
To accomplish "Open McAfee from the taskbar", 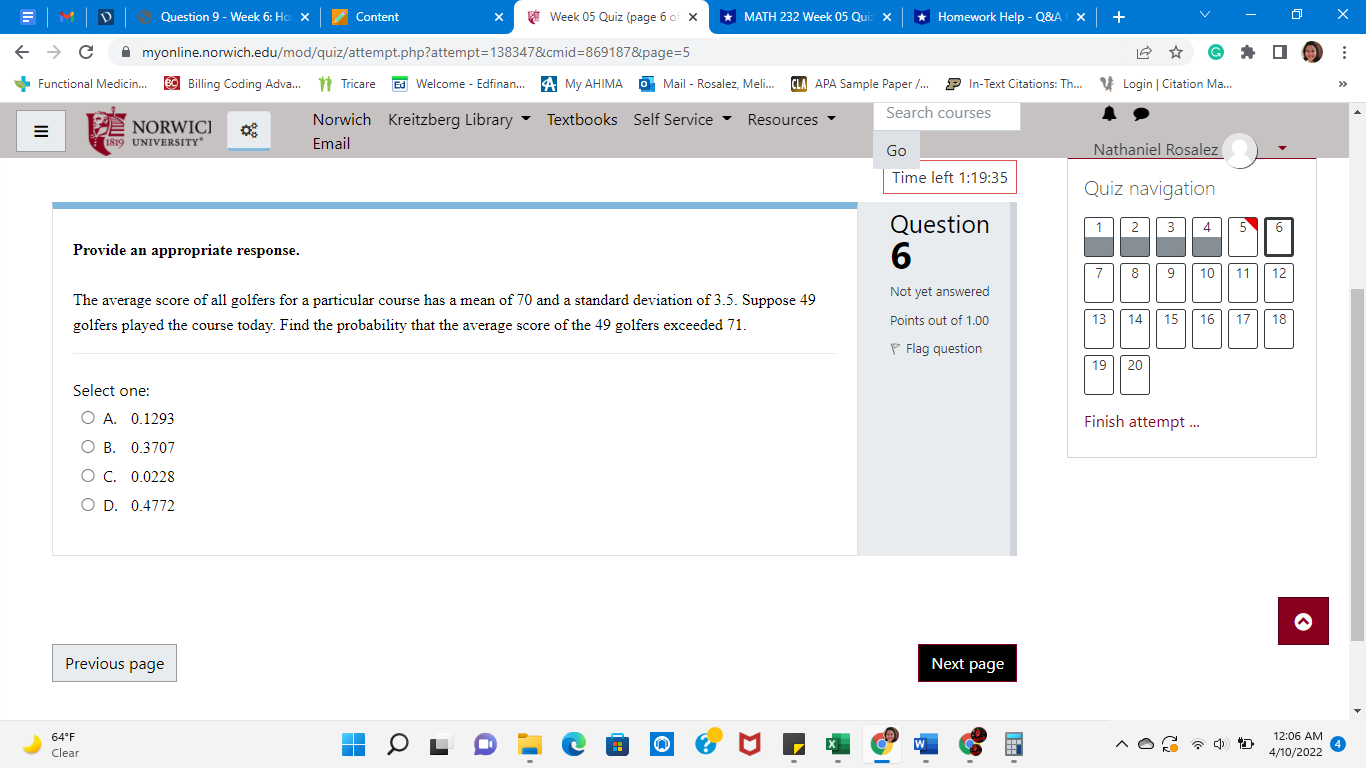I will 749,744.
